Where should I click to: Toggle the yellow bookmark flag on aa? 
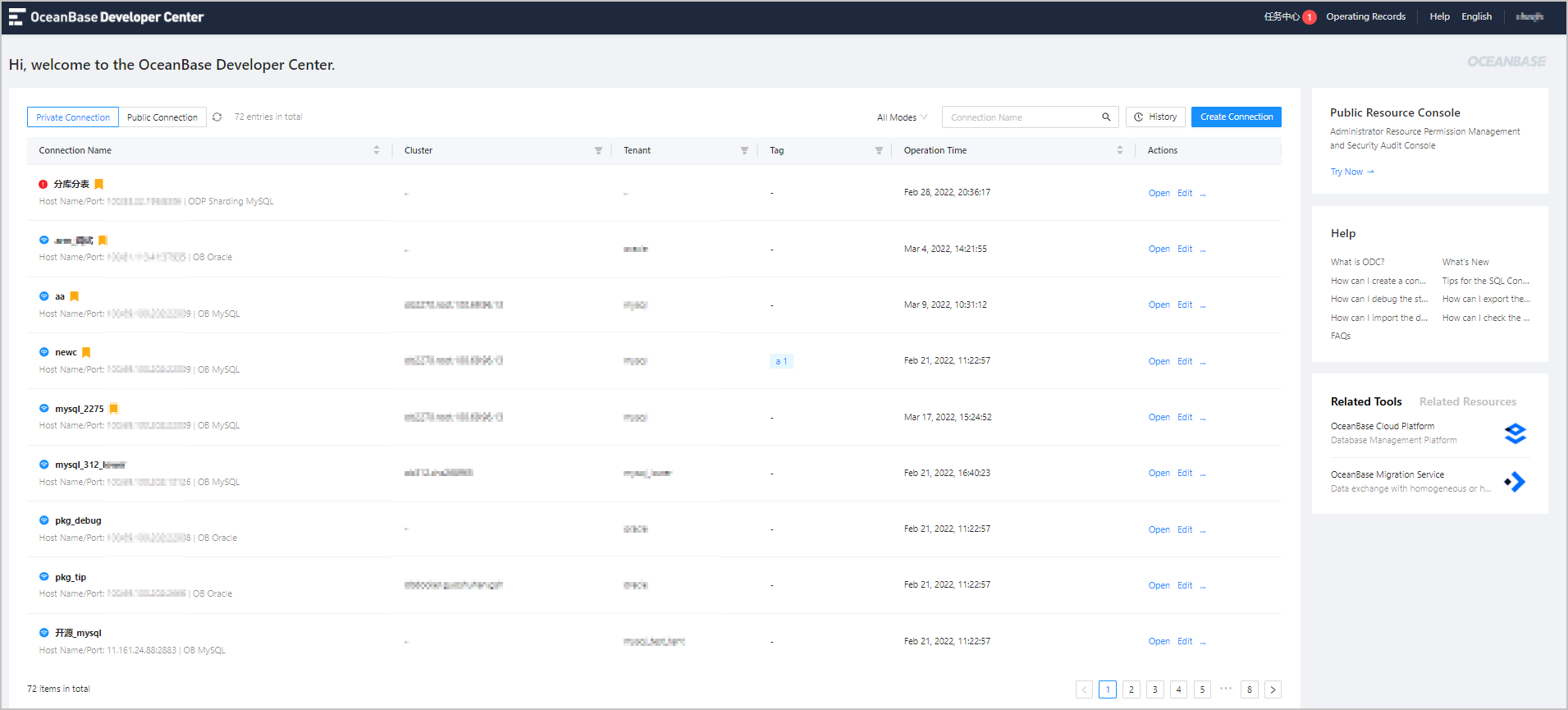pyautogui.click(x=75, y=296)
